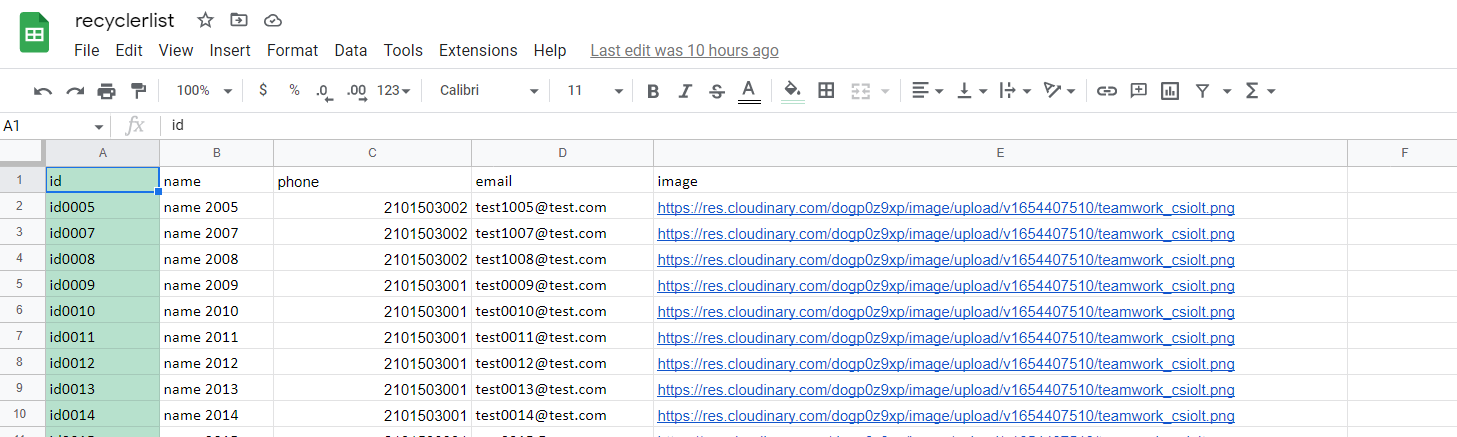Expand the Calibri font dropdown
Viewport: 1457px width, 437px height.
489,91
